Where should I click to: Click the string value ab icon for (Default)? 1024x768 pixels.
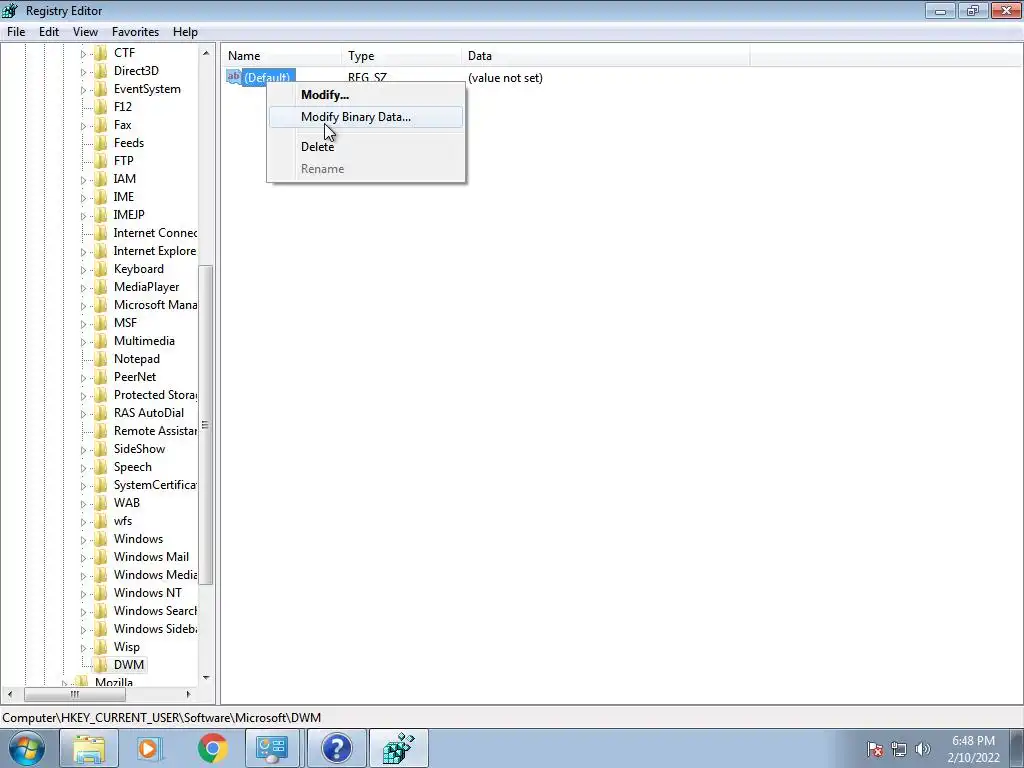(234, 77)
